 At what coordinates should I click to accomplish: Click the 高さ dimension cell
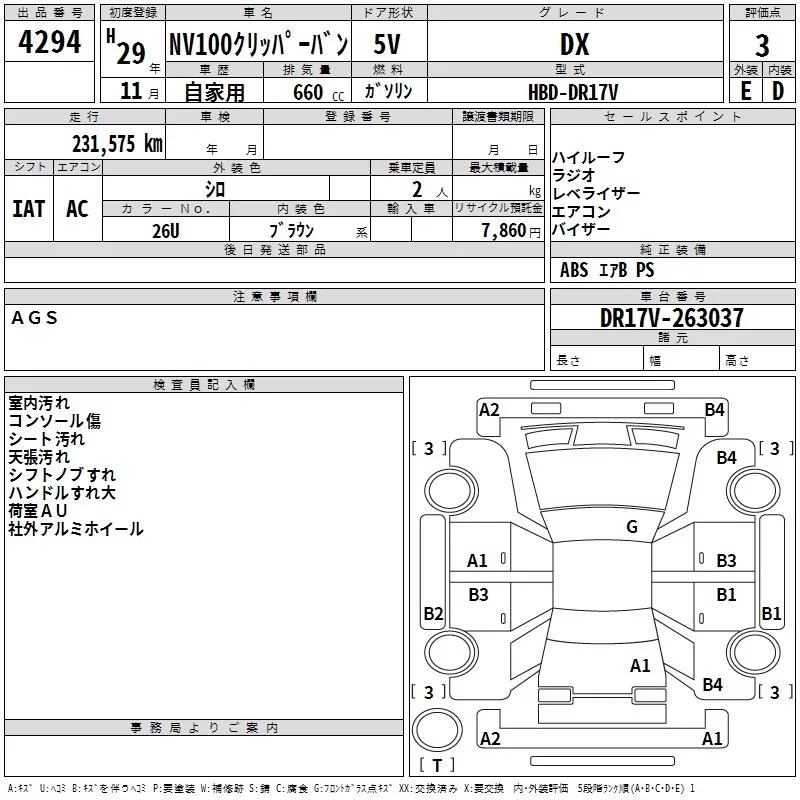pyautogui.click(x=758, y=358)
